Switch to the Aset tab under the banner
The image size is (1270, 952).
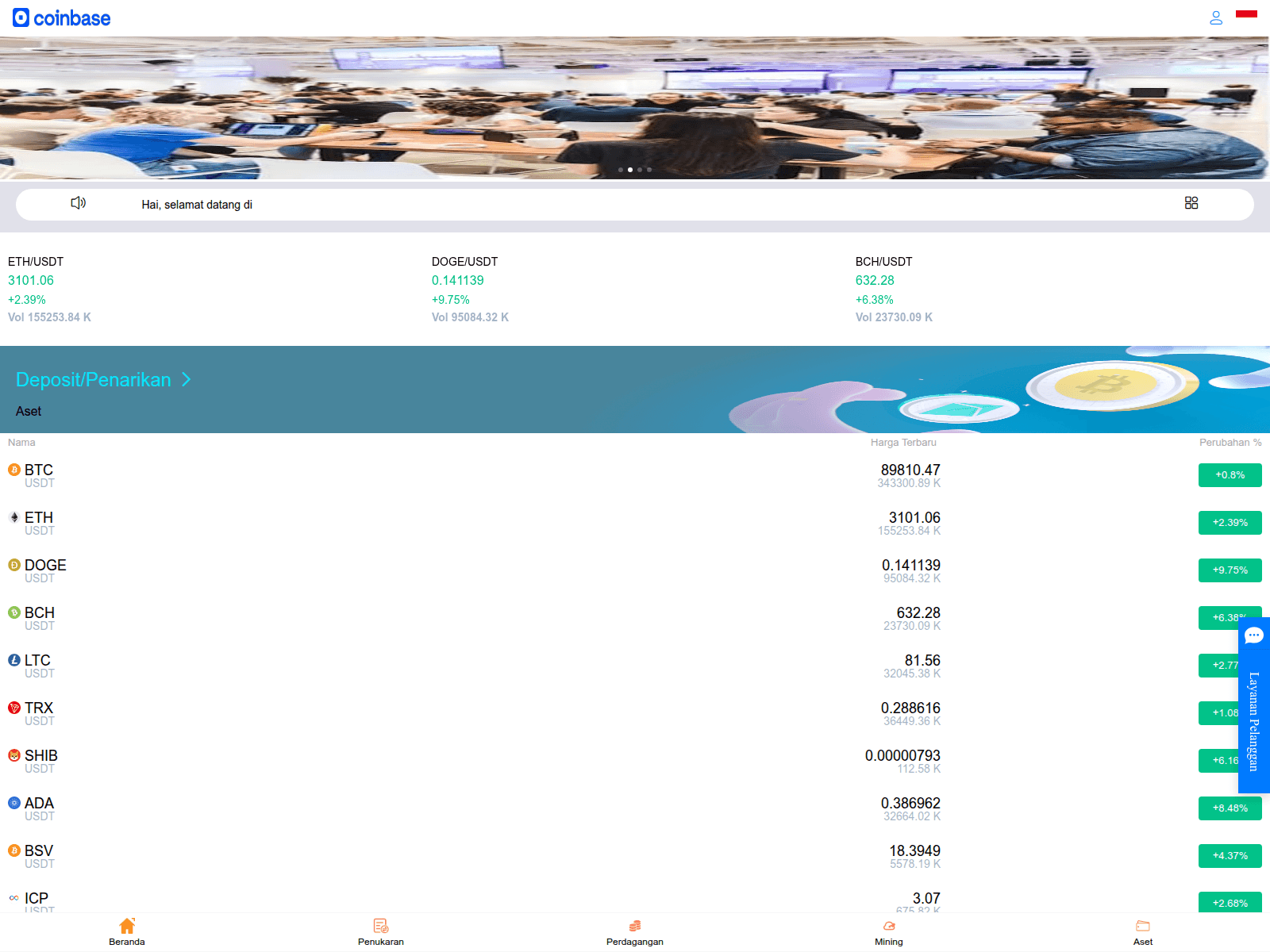tap(29, 411)
